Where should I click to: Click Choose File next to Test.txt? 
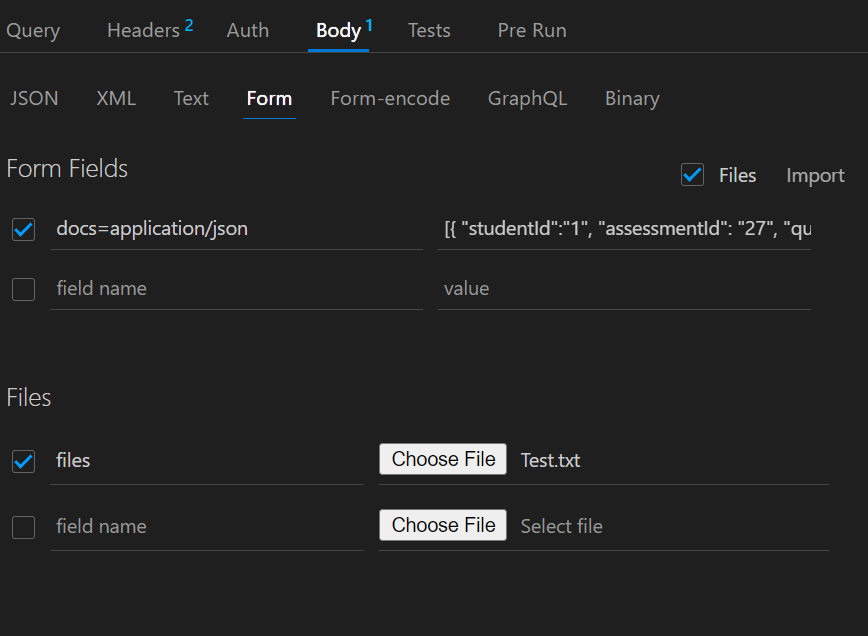click(442, 459)
